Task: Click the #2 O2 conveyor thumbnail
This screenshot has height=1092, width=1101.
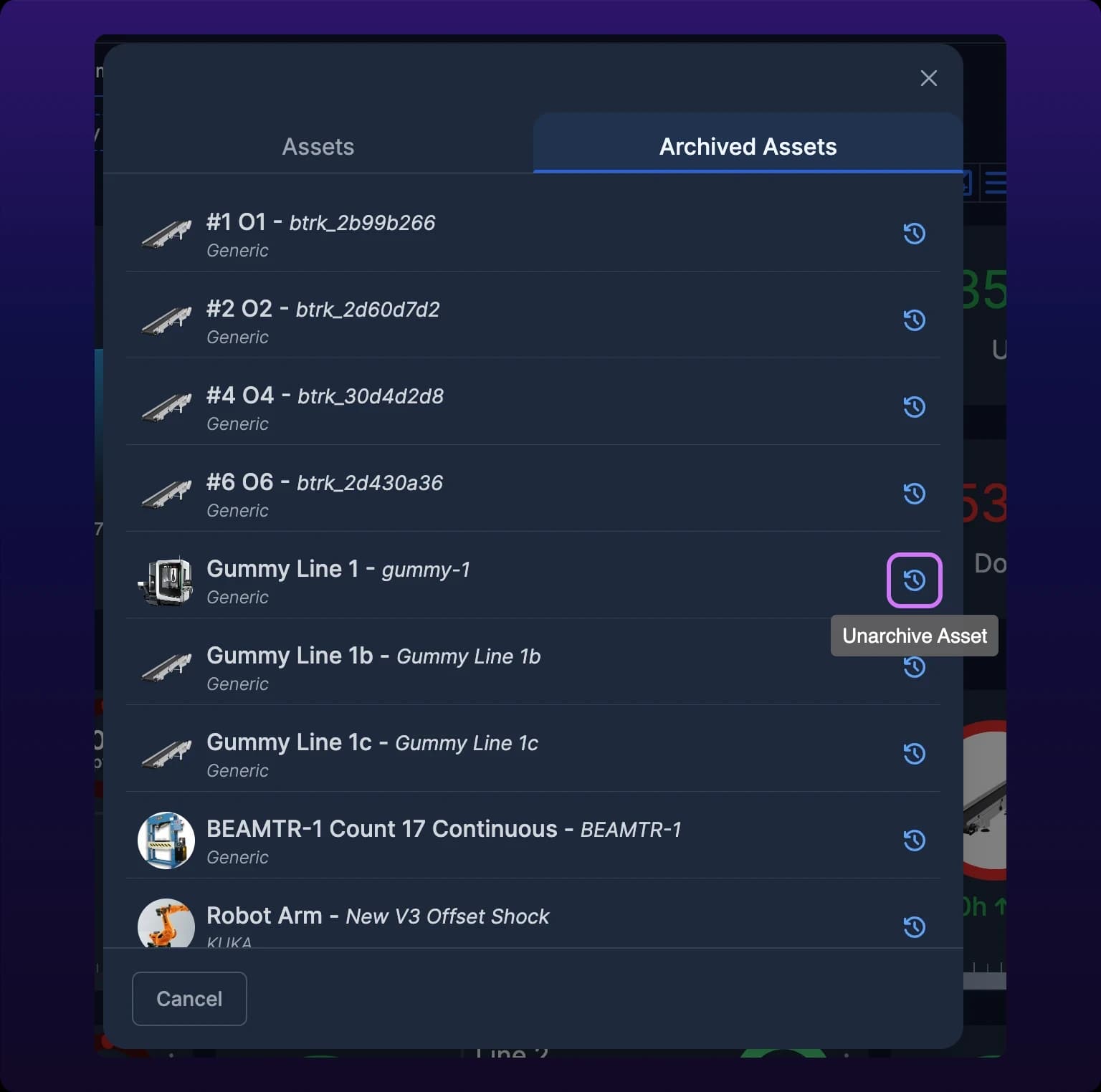Action: coord(166,320)
